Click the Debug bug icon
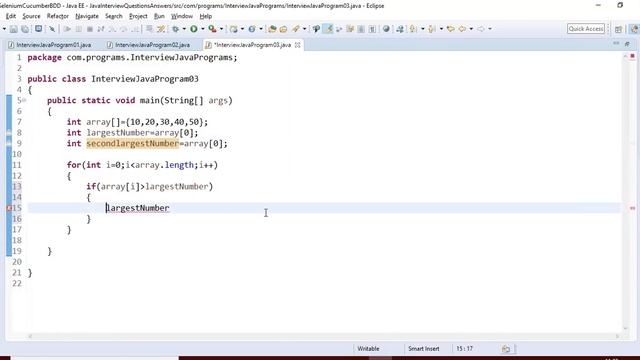This screenshot has height=360, width=640. point(176,29)
